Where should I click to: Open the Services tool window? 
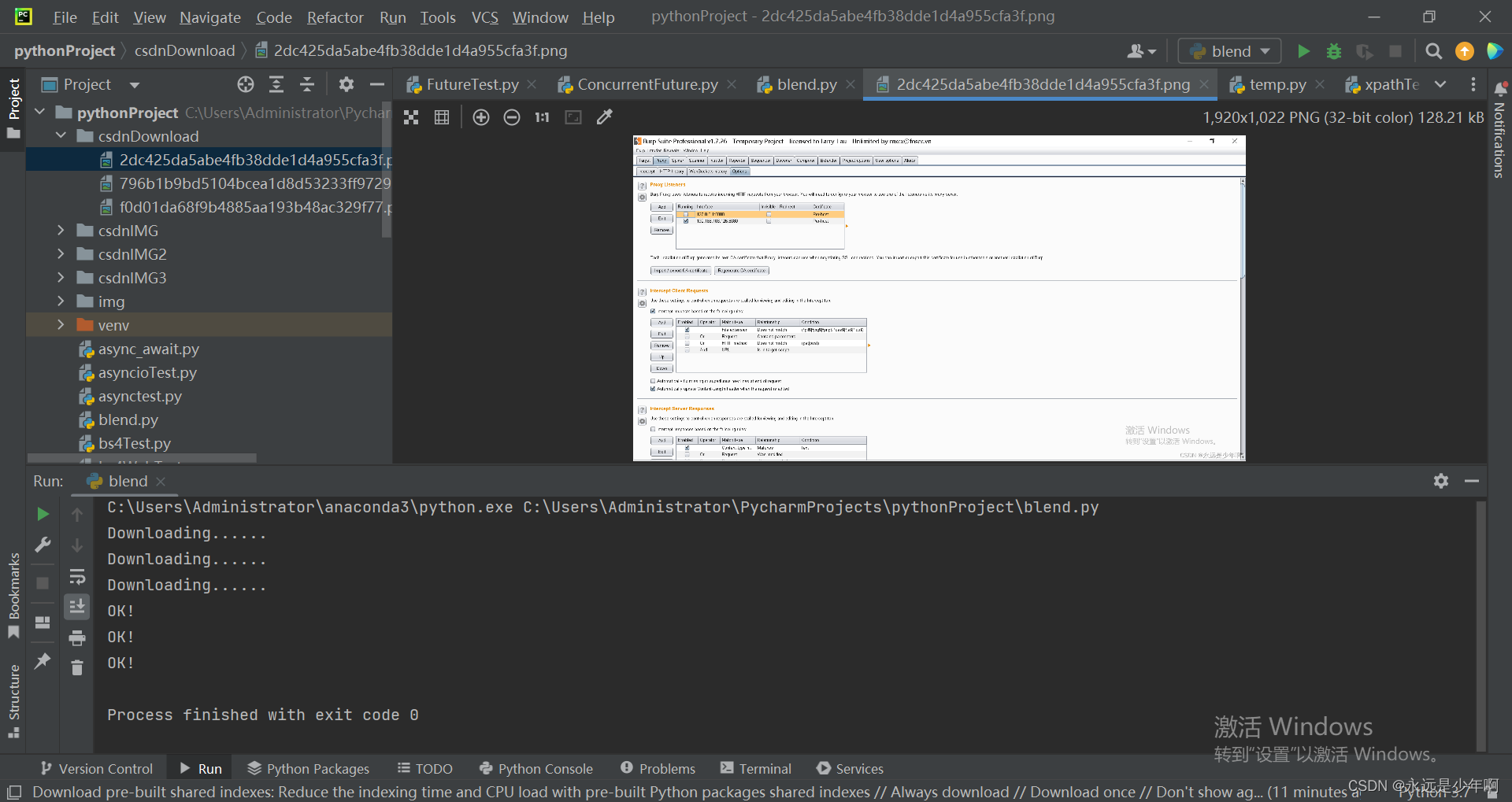[850, 768]
